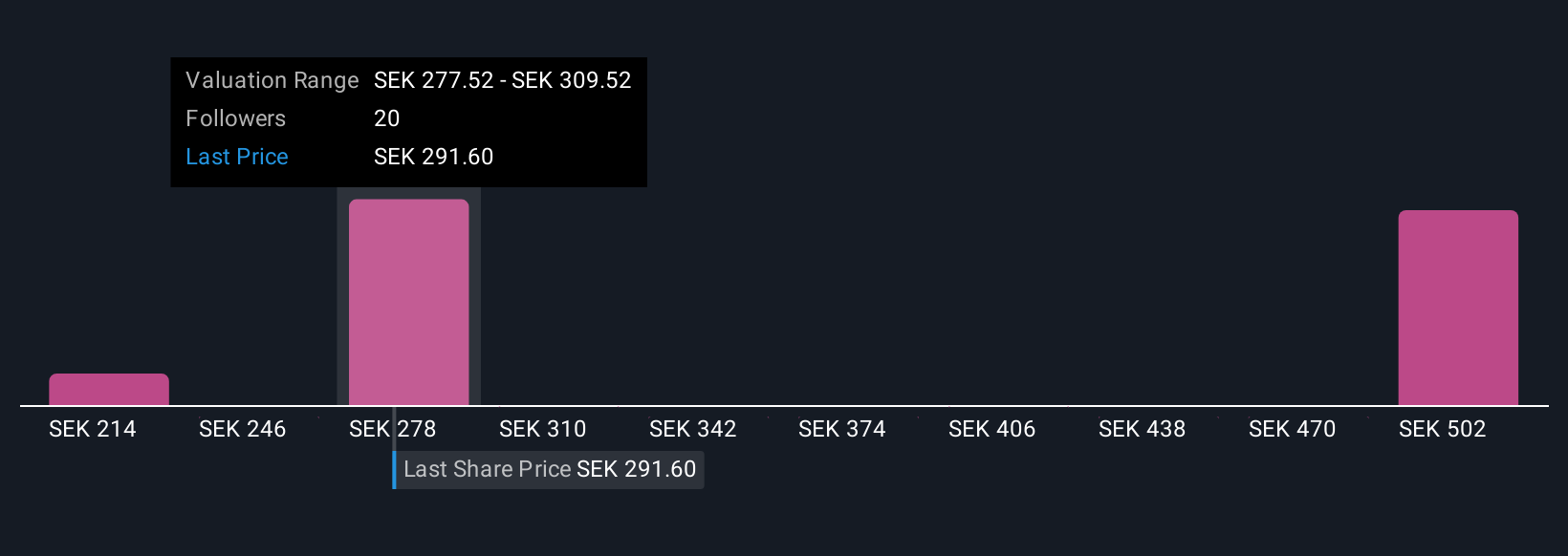Viewport: 1568px width, 556px height.
Task: Click the Last Share Price SEK 291.60 label
Action: (x=550, y=469)
